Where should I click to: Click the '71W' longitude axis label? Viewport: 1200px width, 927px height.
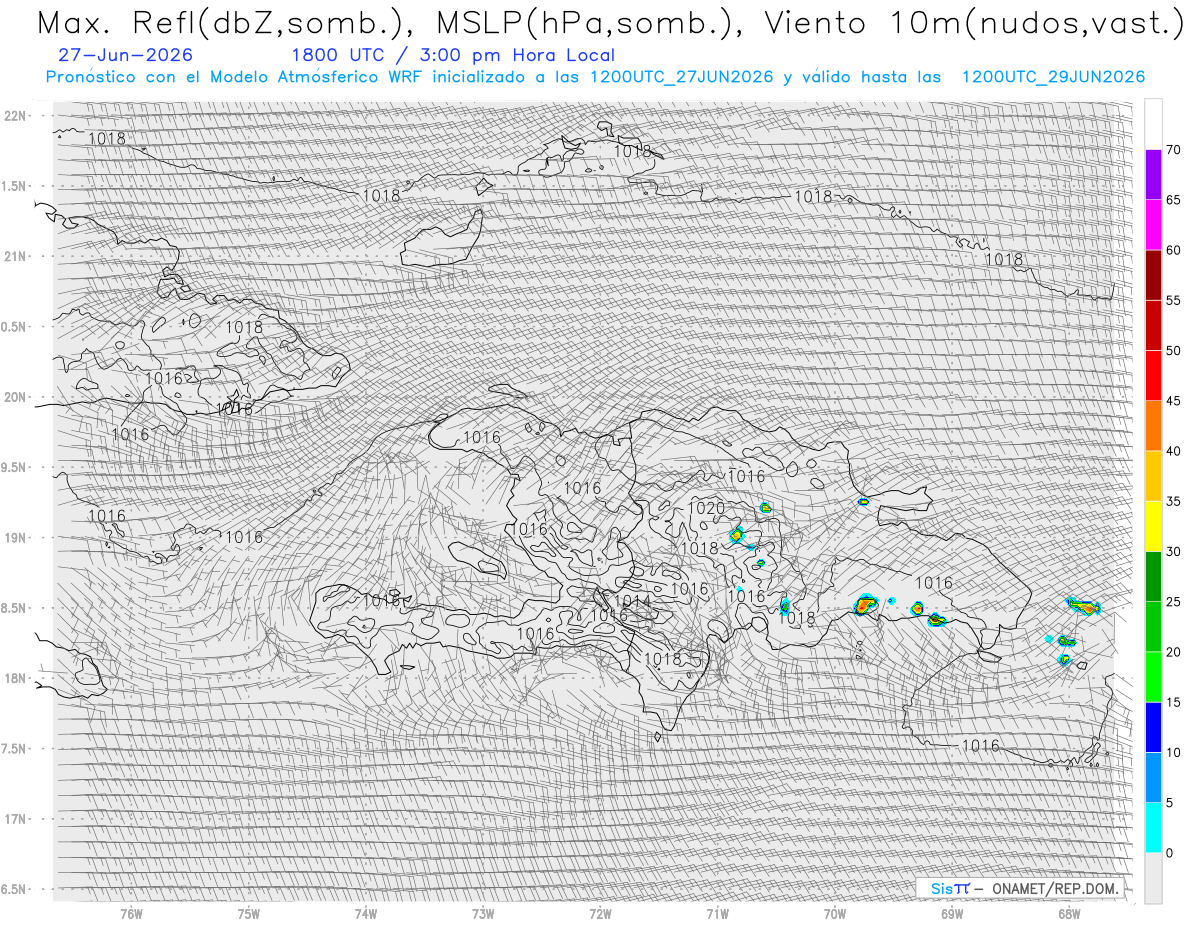(717, 913)
